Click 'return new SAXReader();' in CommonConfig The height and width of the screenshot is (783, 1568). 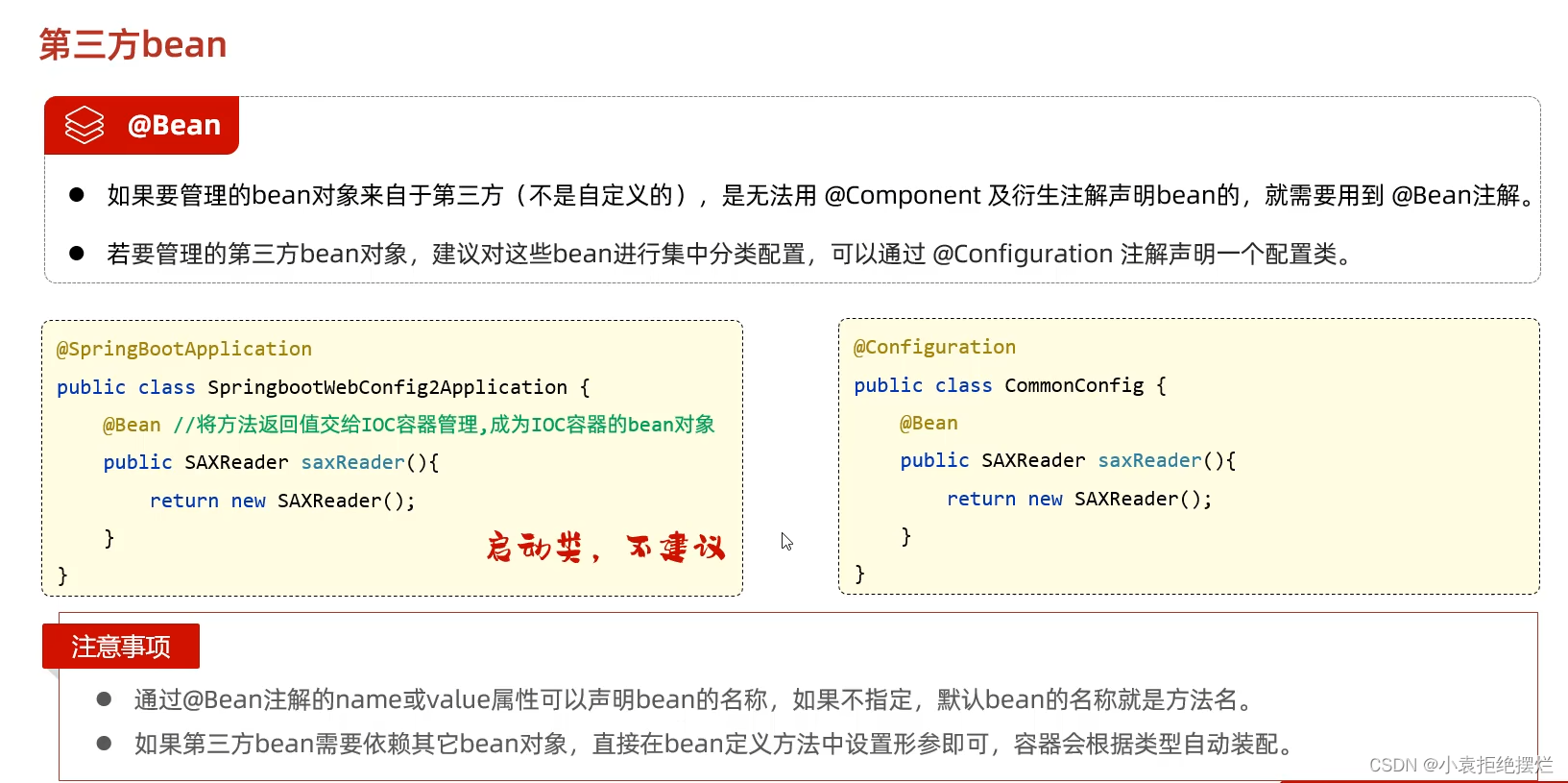1079,499
